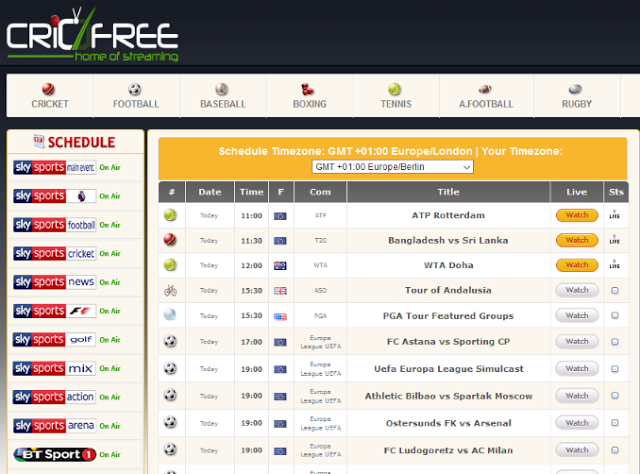Watch Bangladesh vs Sri Lanka
This screenshot has width=640, height=474.
577,240
